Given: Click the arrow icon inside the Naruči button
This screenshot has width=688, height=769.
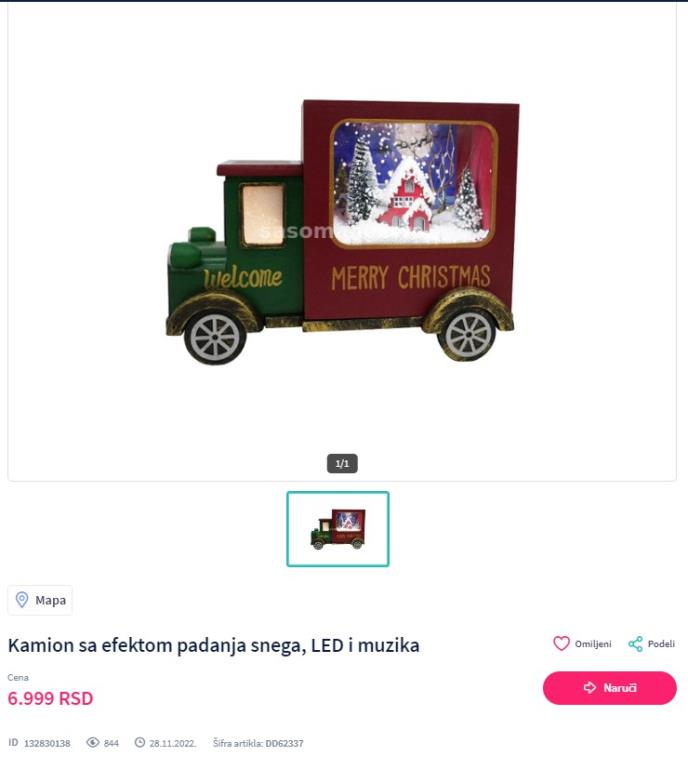Looking at the screenshot, I should (x=589, y=688).
